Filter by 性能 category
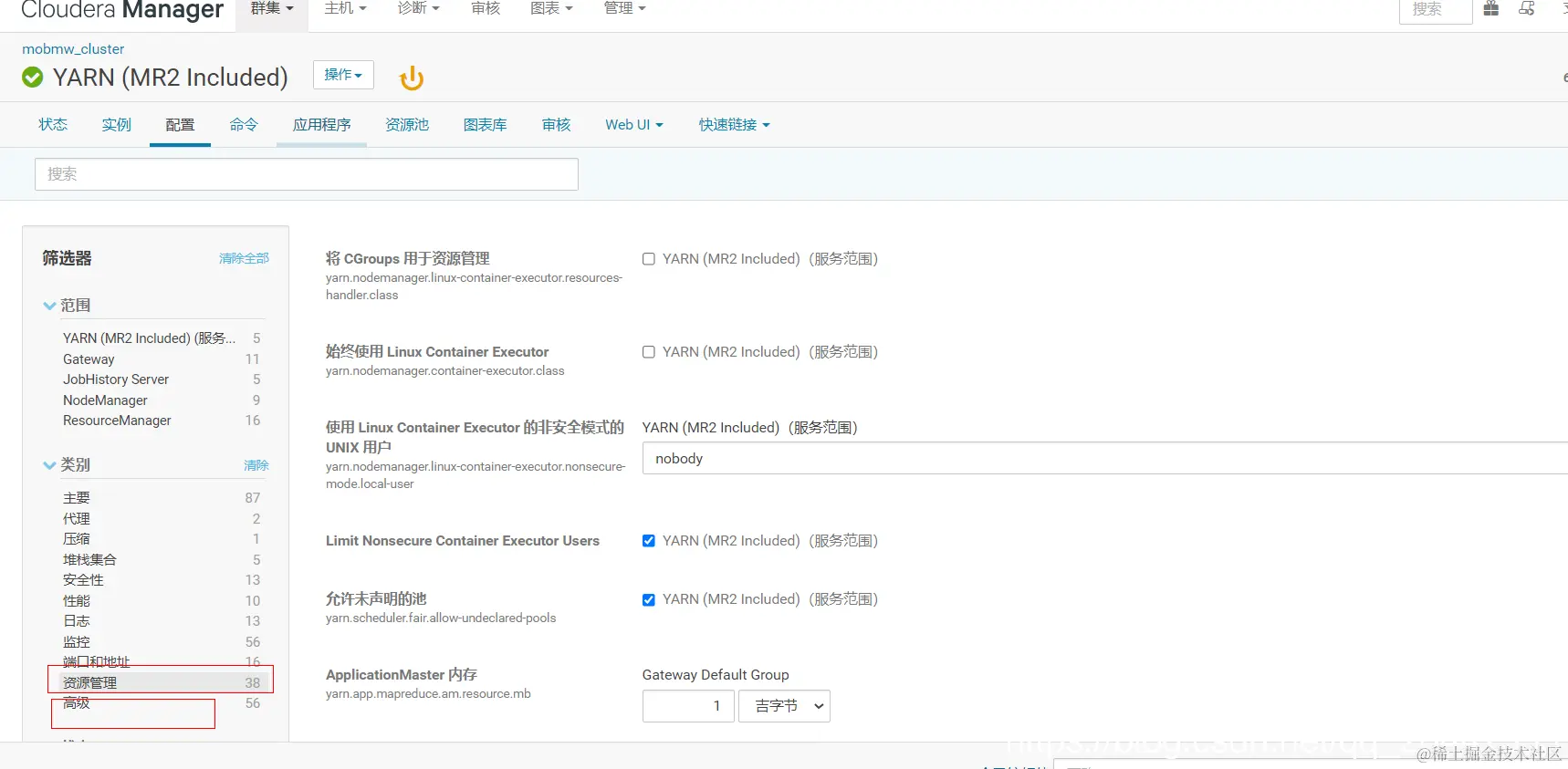 (161, 601)
